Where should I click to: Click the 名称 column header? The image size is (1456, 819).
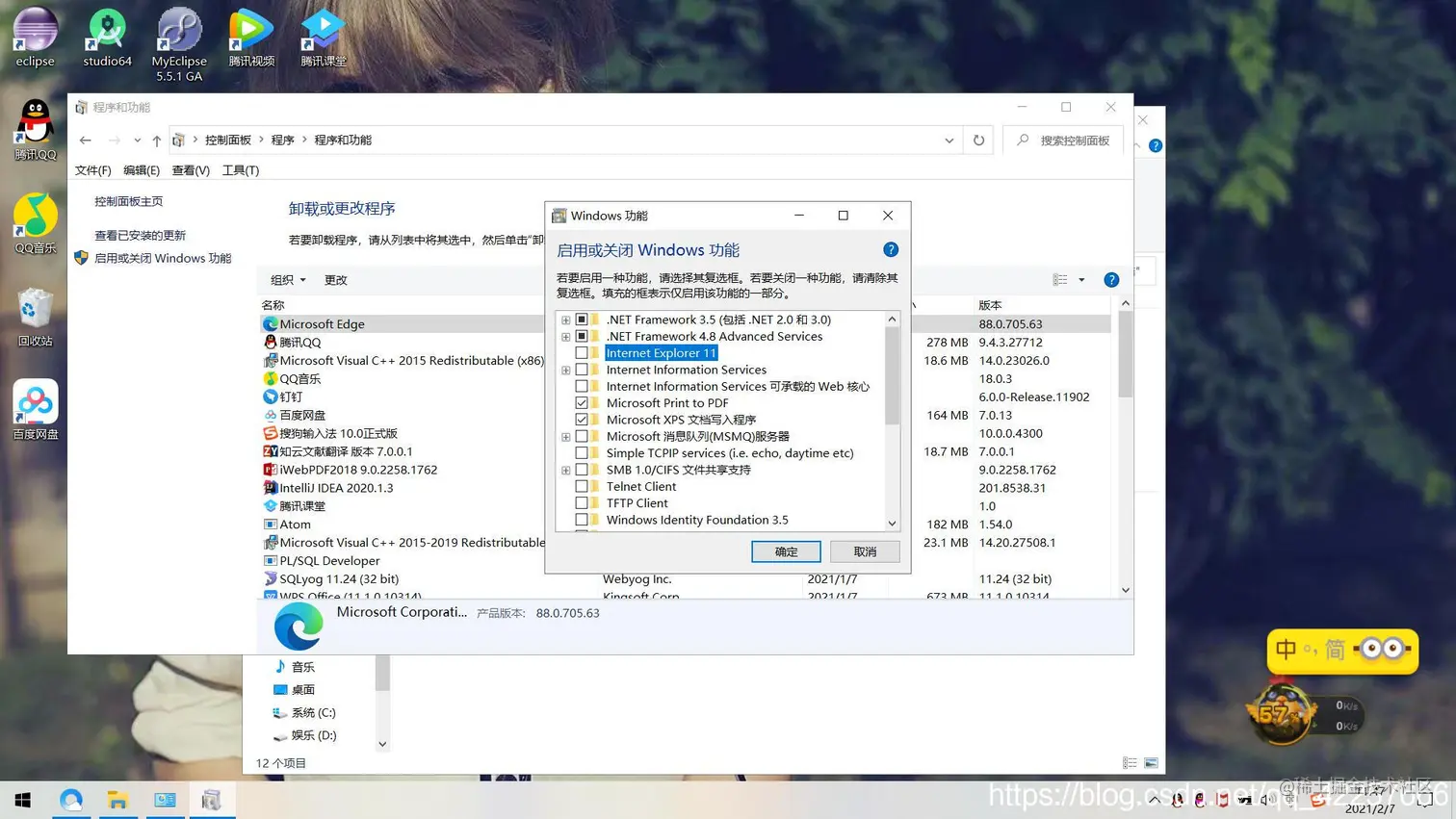click(x=273, y=305)
